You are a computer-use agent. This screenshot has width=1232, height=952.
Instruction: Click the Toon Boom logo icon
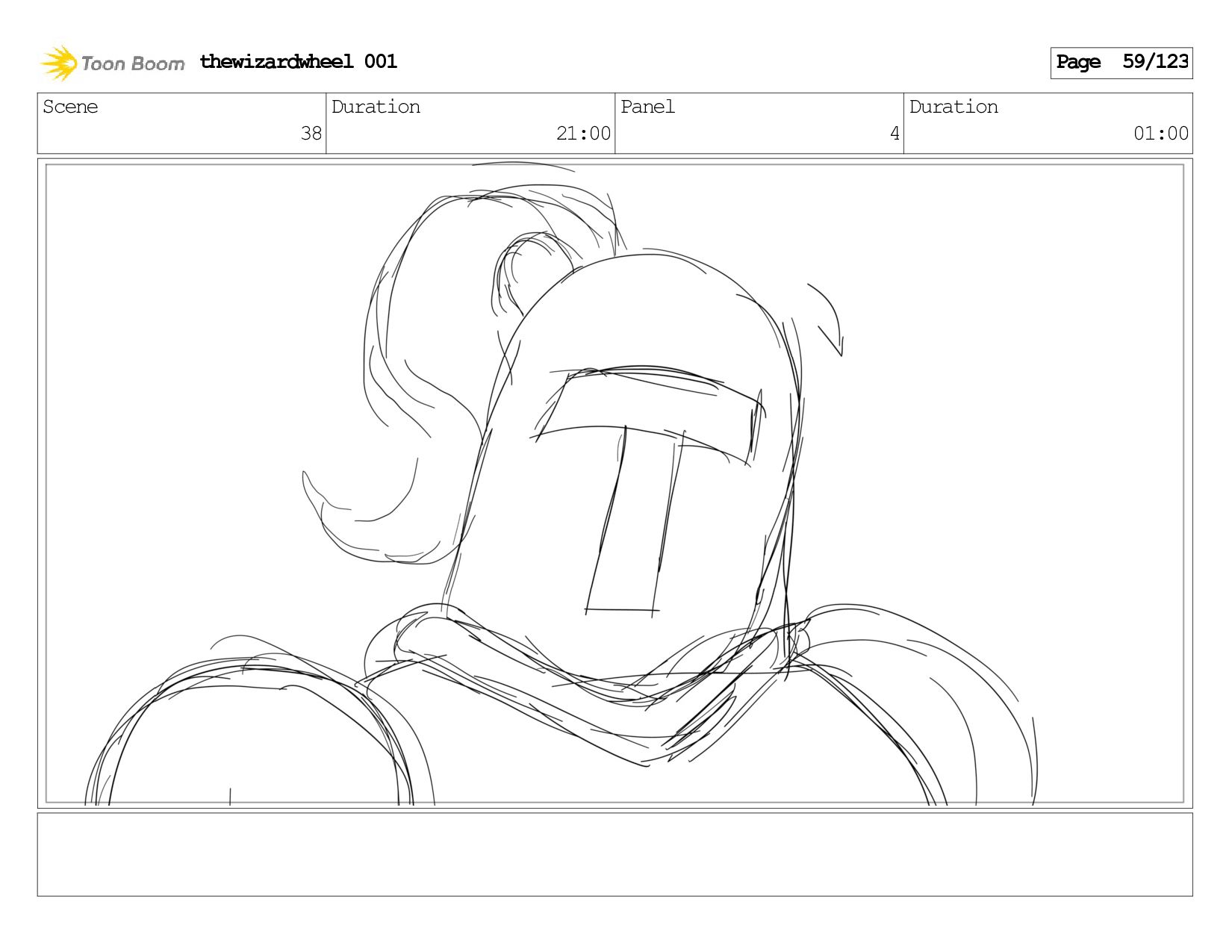59,63
